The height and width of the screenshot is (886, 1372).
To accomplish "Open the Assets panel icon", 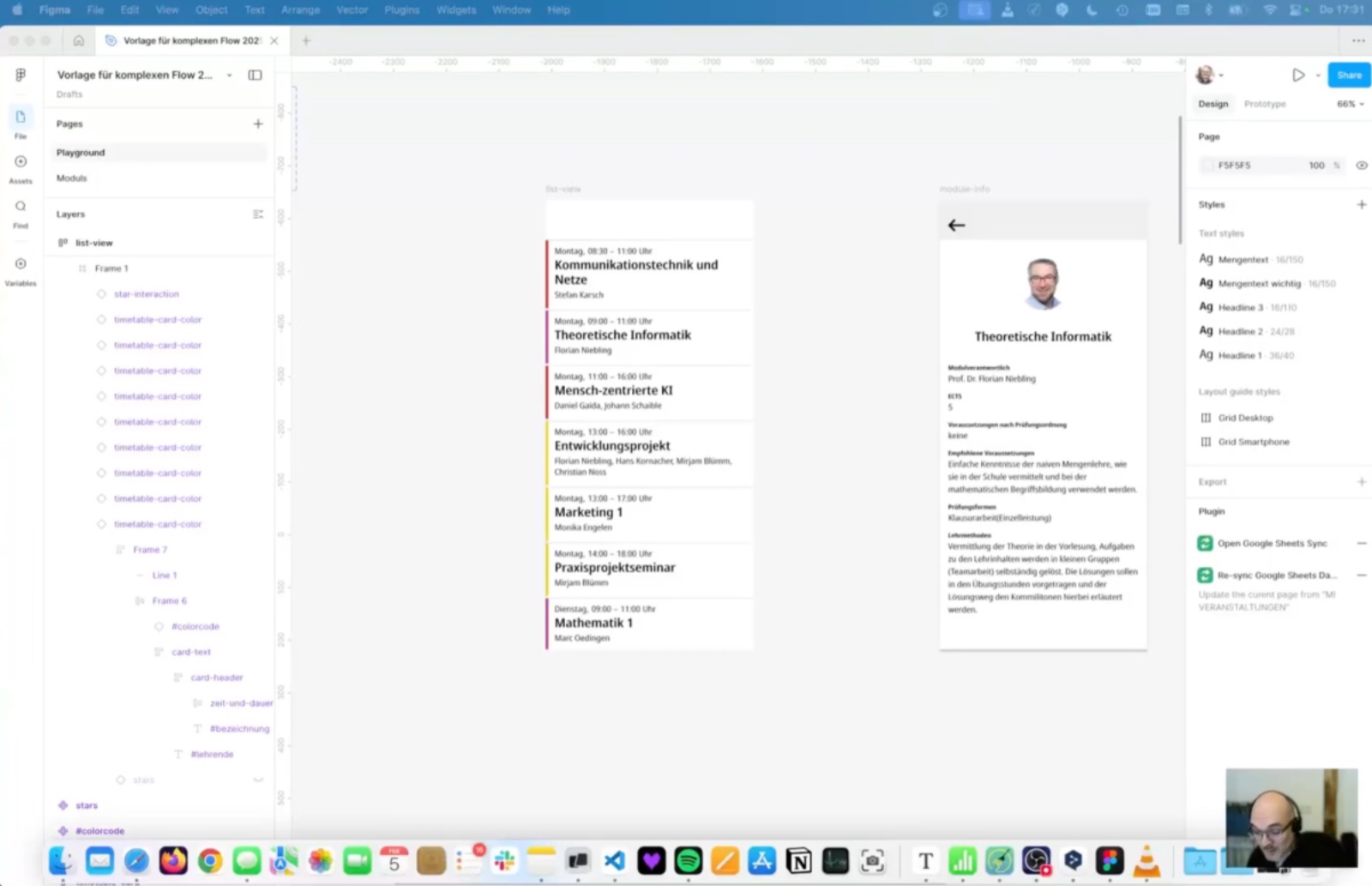I will click(21, 162).
